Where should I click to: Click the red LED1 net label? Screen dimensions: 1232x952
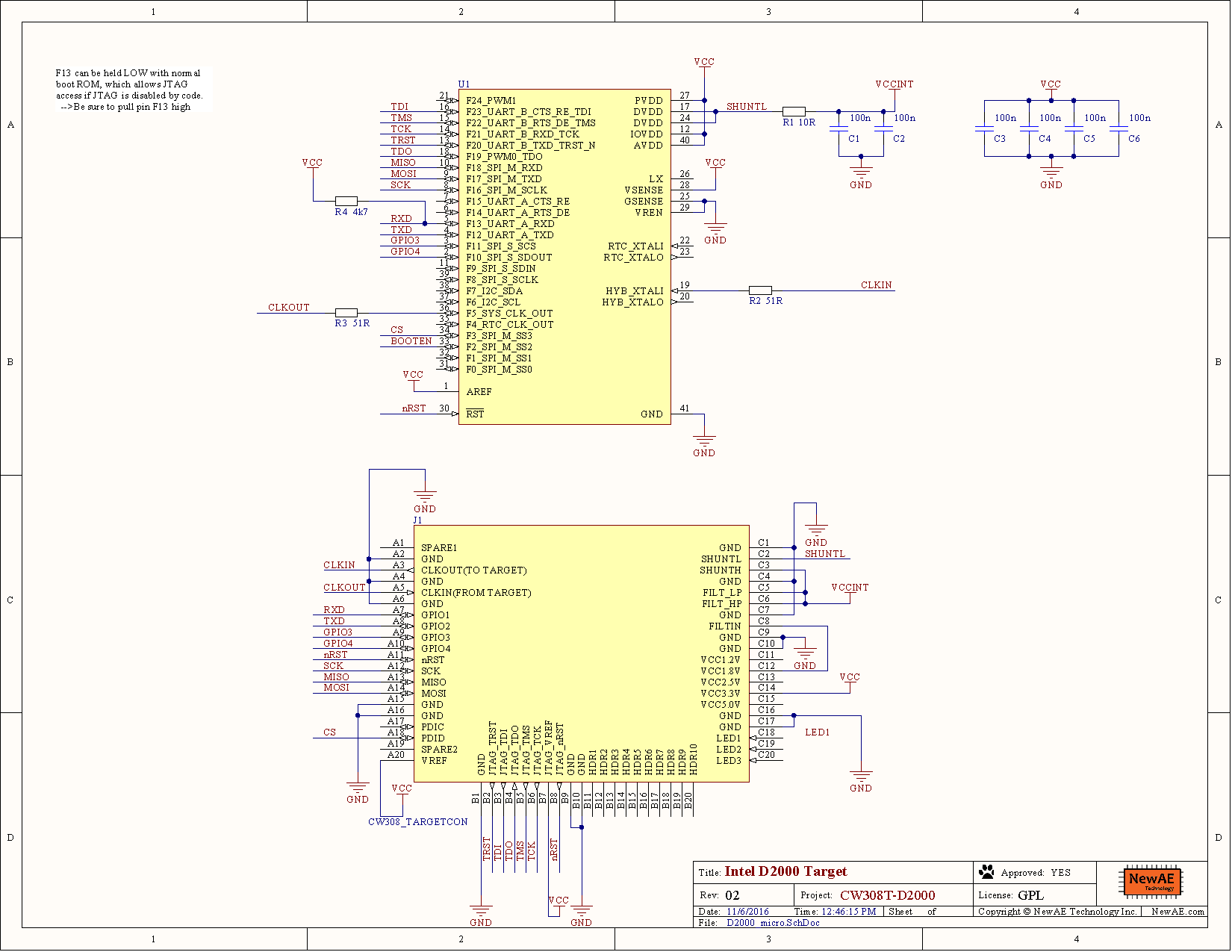(817, 732)
